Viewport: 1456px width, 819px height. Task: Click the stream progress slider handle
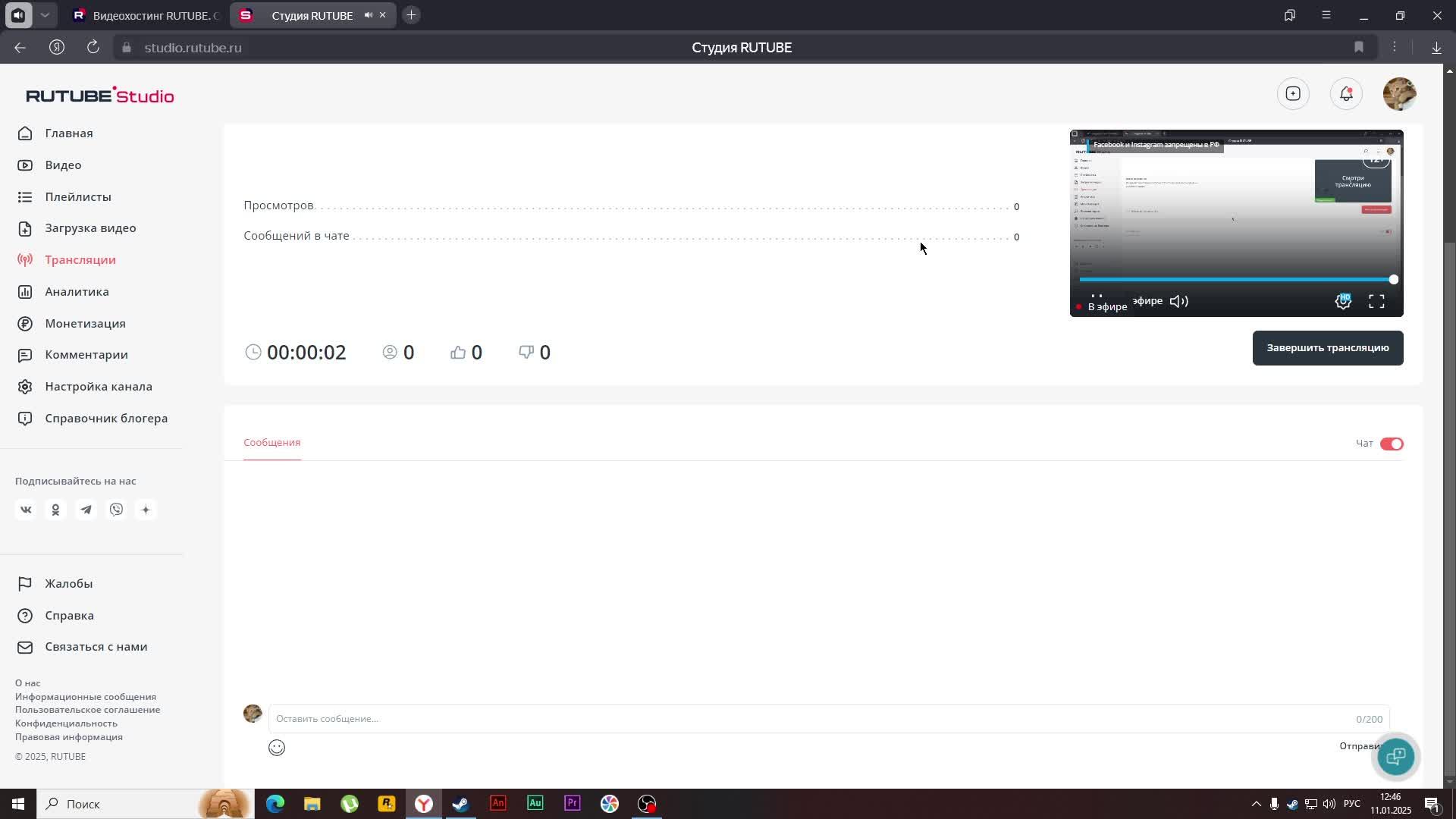(1393, 280)
